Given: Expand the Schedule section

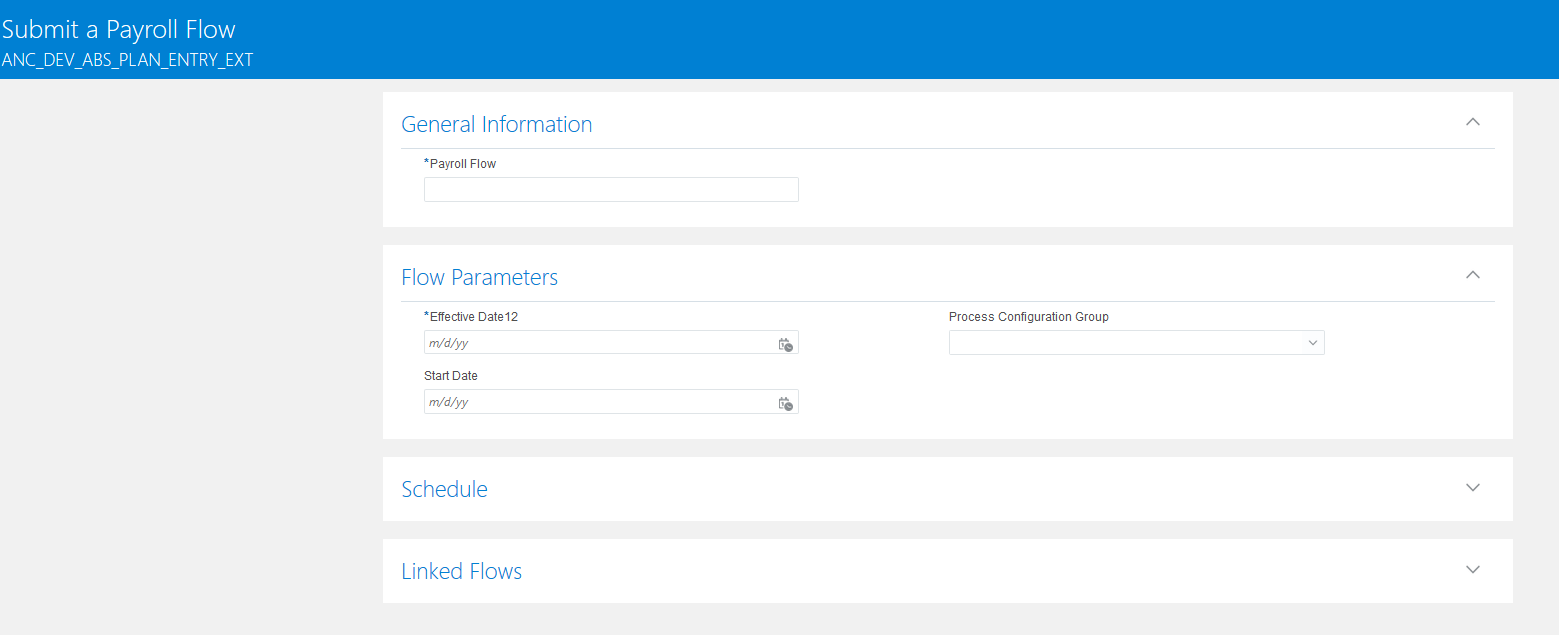Looking at the screenshot, I should pos(1472,488).
